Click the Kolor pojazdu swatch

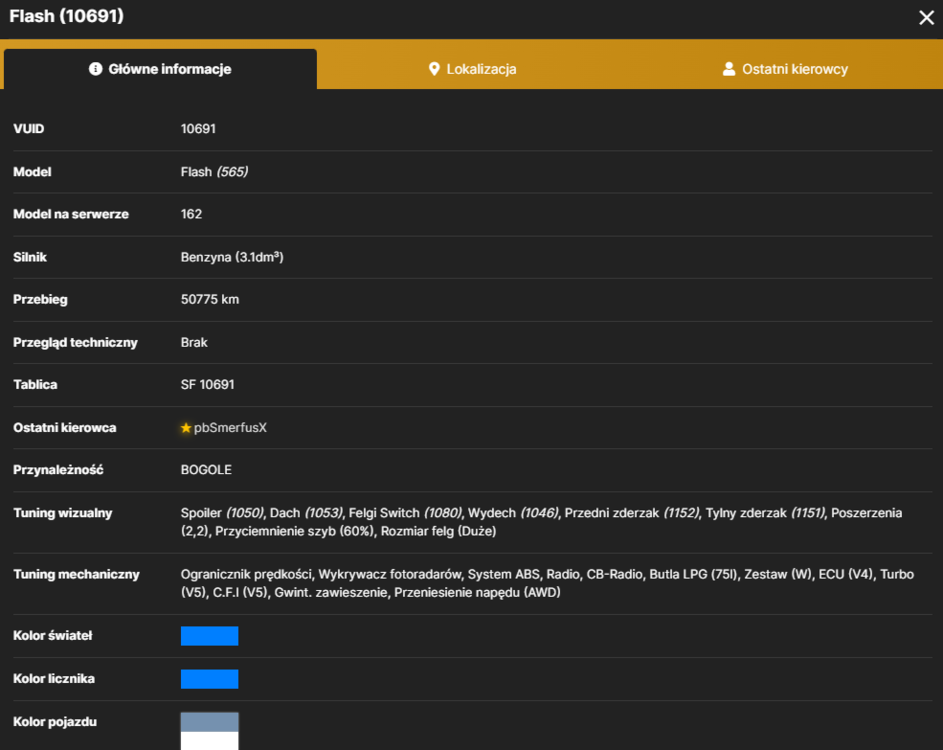209,731
